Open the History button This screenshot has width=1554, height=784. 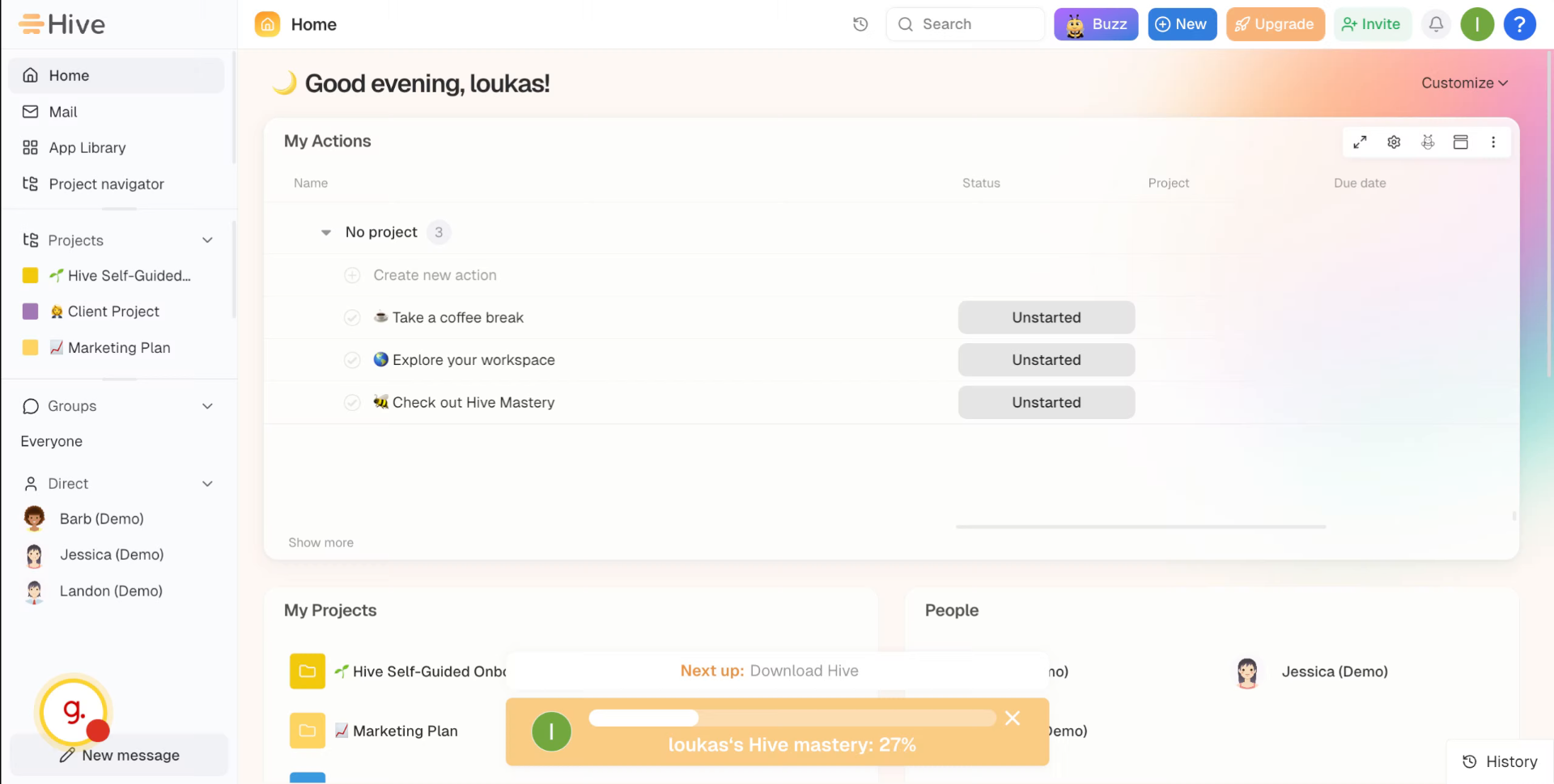pos(1500,761)
